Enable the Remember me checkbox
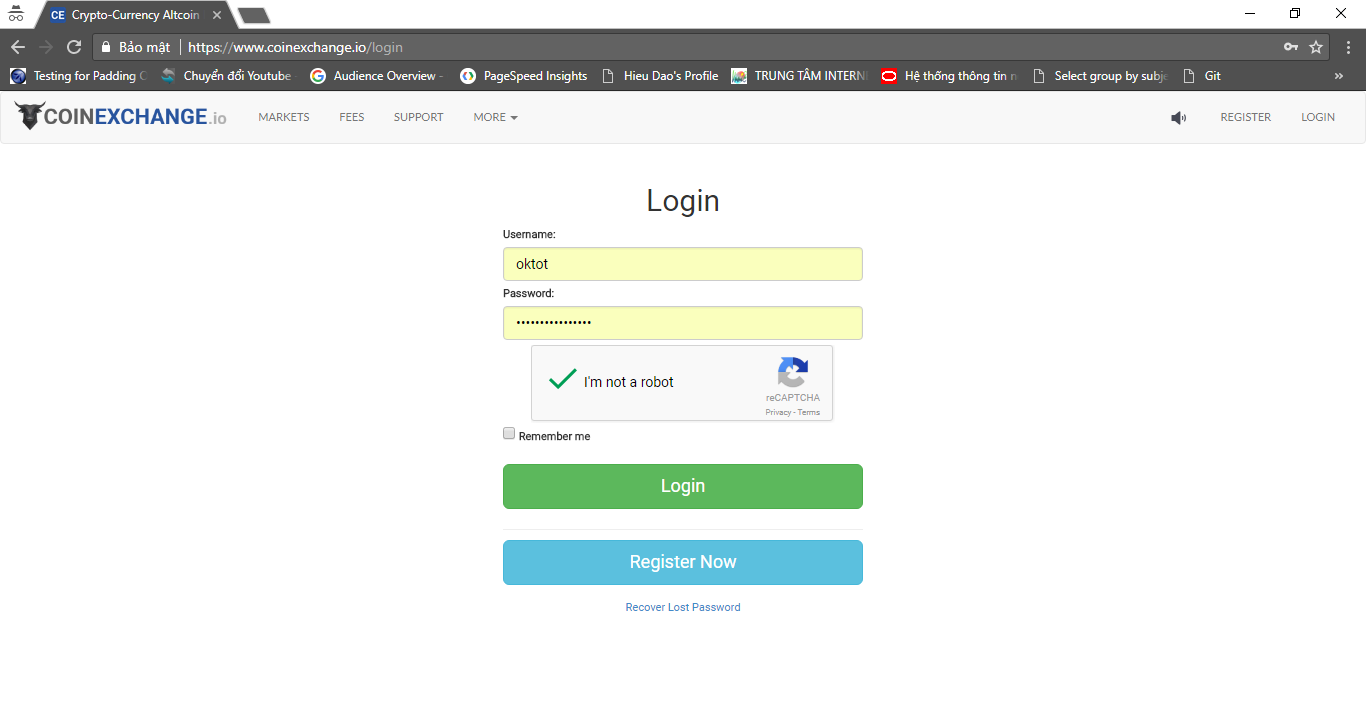The height and width of the screenshot is (728, 1366). tap(509, 434)
